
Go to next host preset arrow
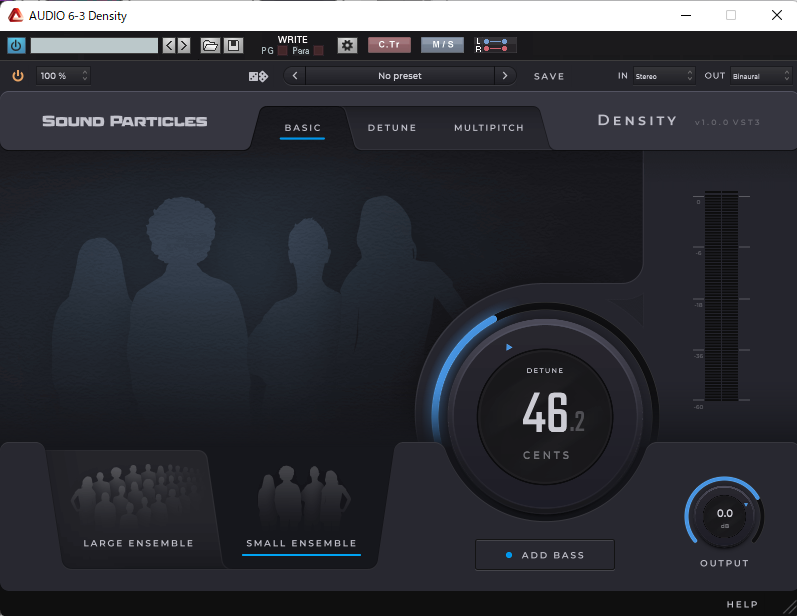[184, 46]
